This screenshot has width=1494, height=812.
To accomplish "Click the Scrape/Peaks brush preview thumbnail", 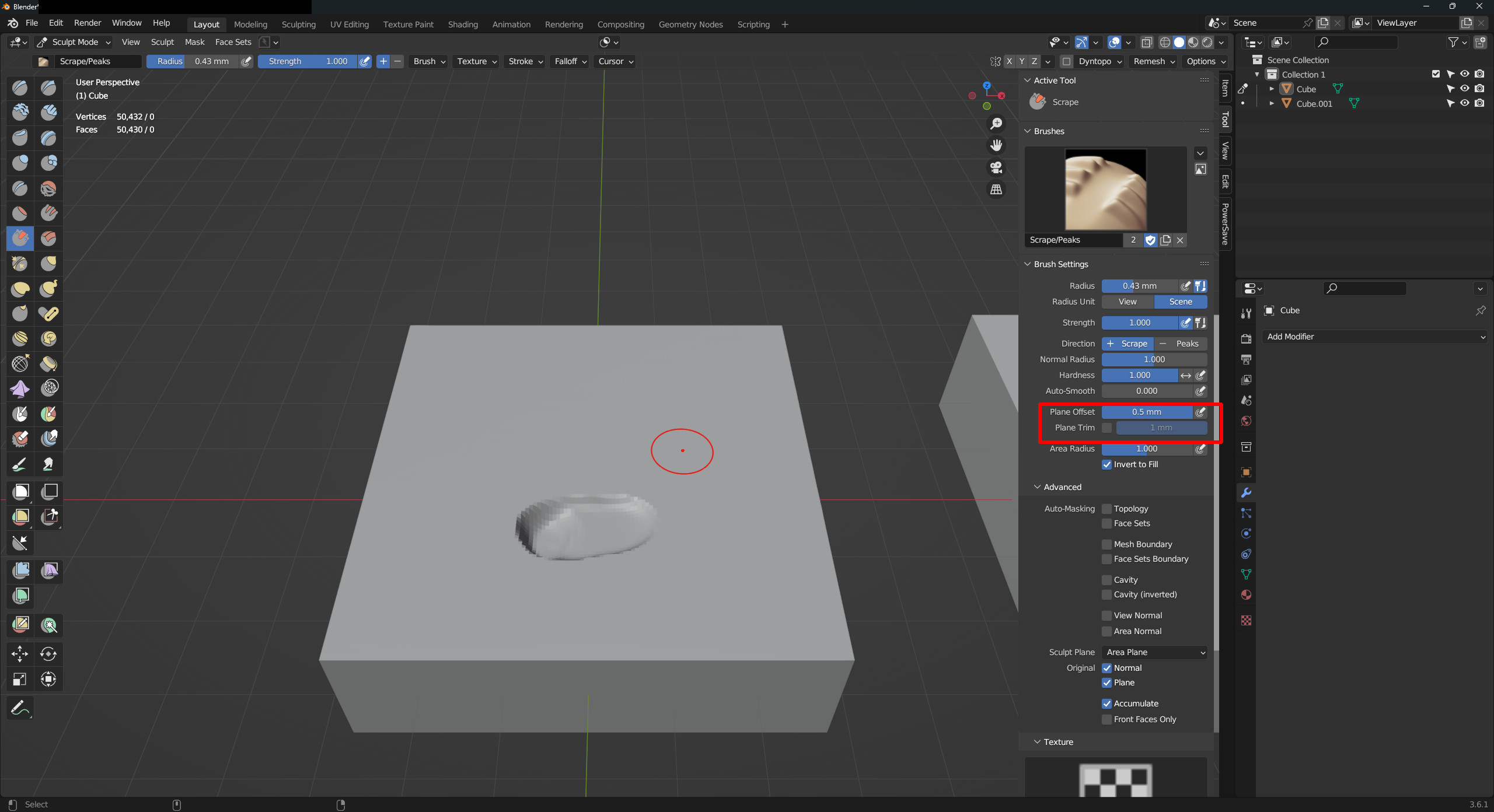I will click(x=1105, y=190).
